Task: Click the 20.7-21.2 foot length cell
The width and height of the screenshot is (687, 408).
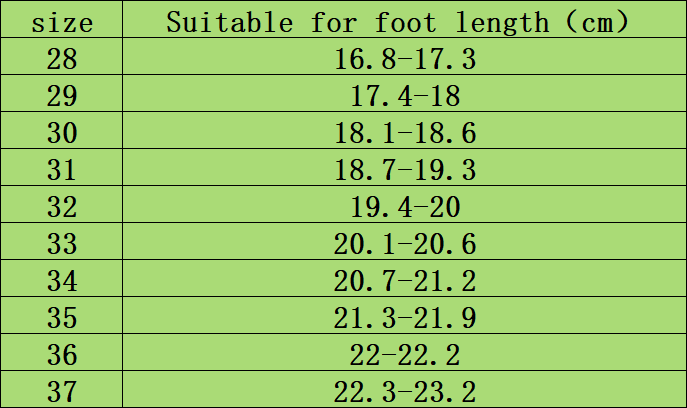Action: coord(404,281)
